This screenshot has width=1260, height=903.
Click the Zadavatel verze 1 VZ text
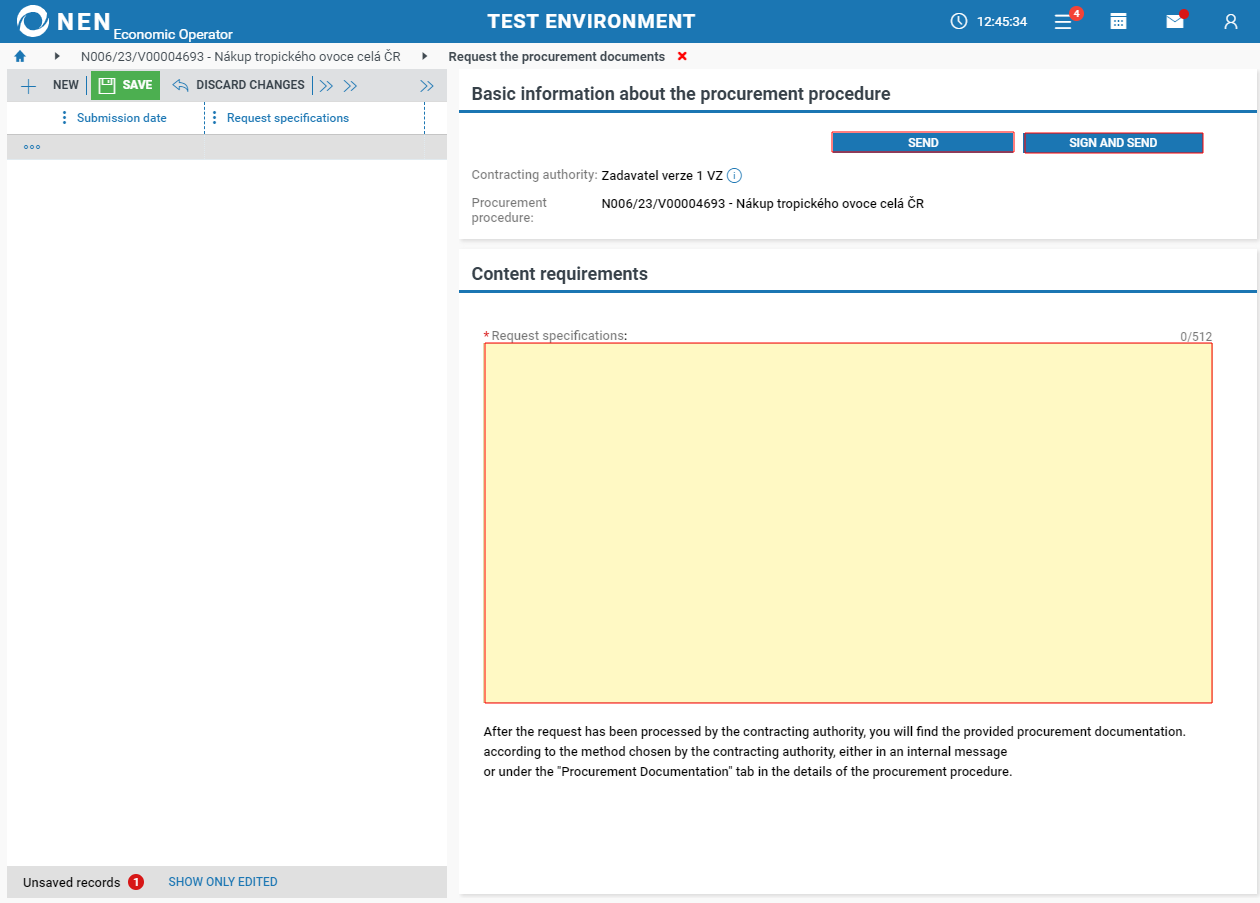(662, 176)
